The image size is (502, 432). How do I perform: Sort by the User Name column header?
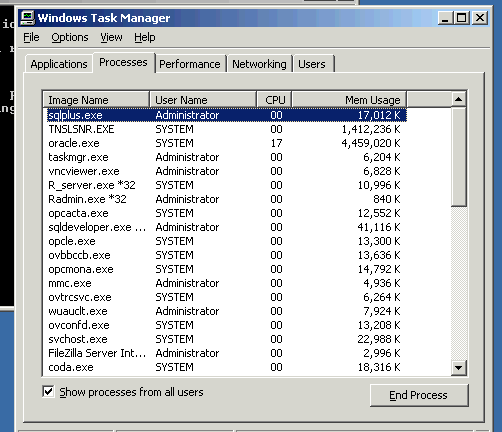tap(203, 100)
